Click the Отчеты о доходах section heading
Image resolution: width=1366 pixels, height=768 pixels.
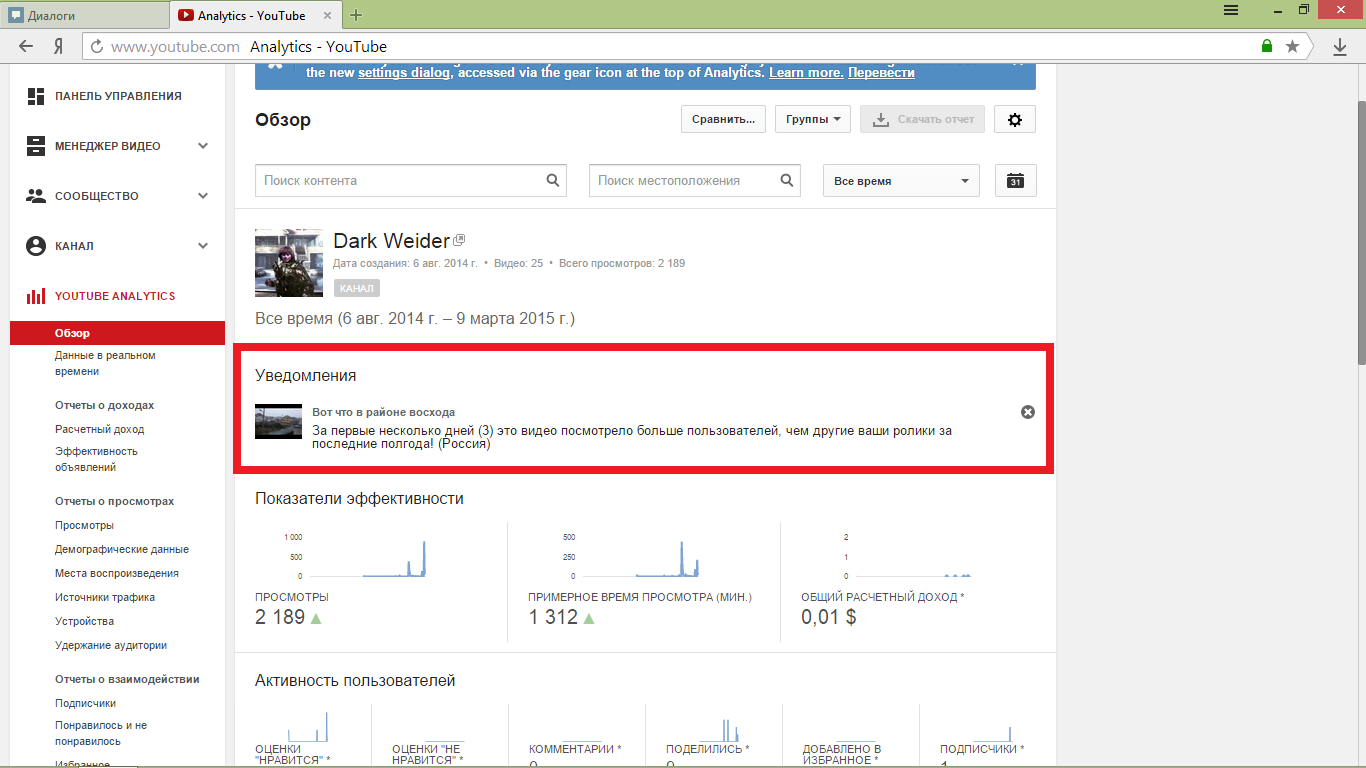coord(104,405)
